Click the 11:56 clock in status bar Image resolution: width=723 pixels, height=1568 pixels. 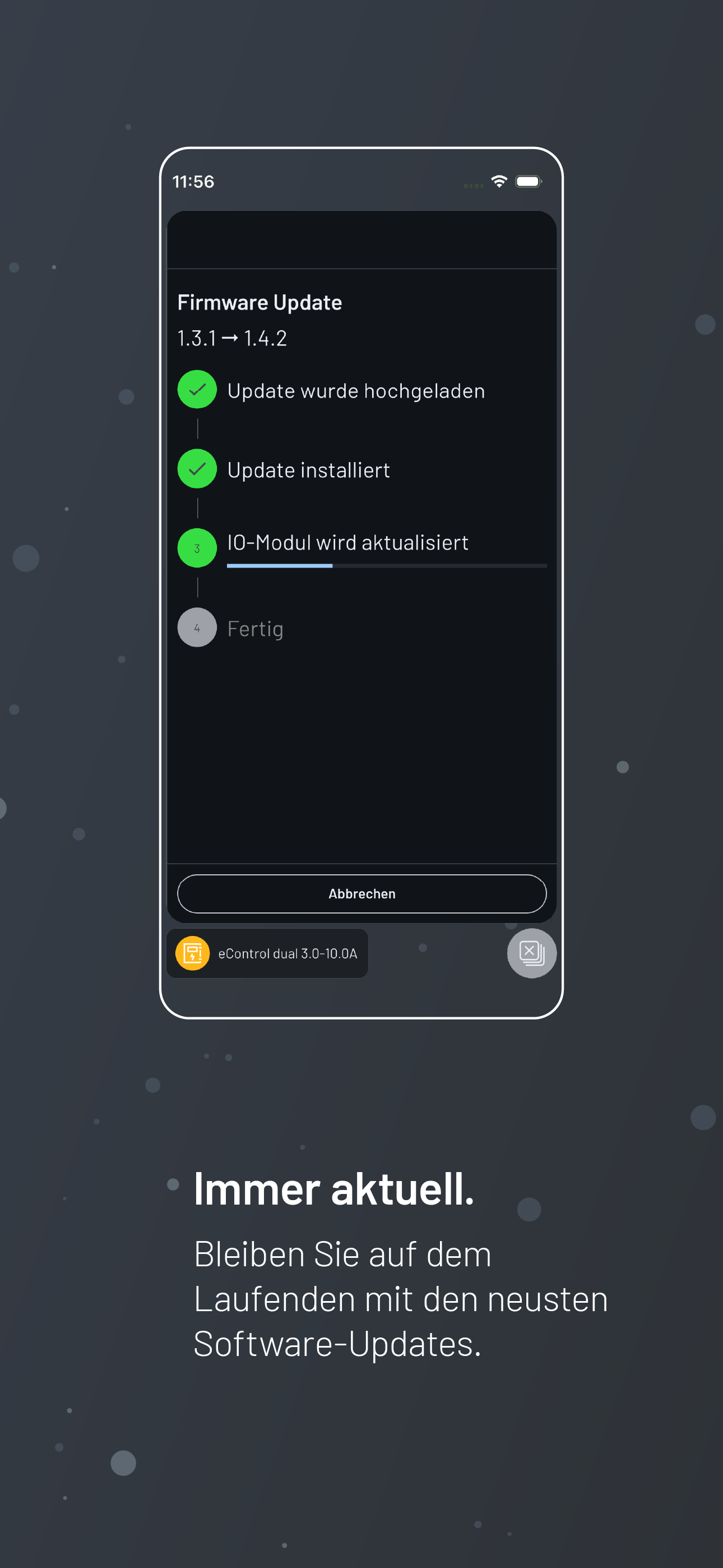click(193, 181)
